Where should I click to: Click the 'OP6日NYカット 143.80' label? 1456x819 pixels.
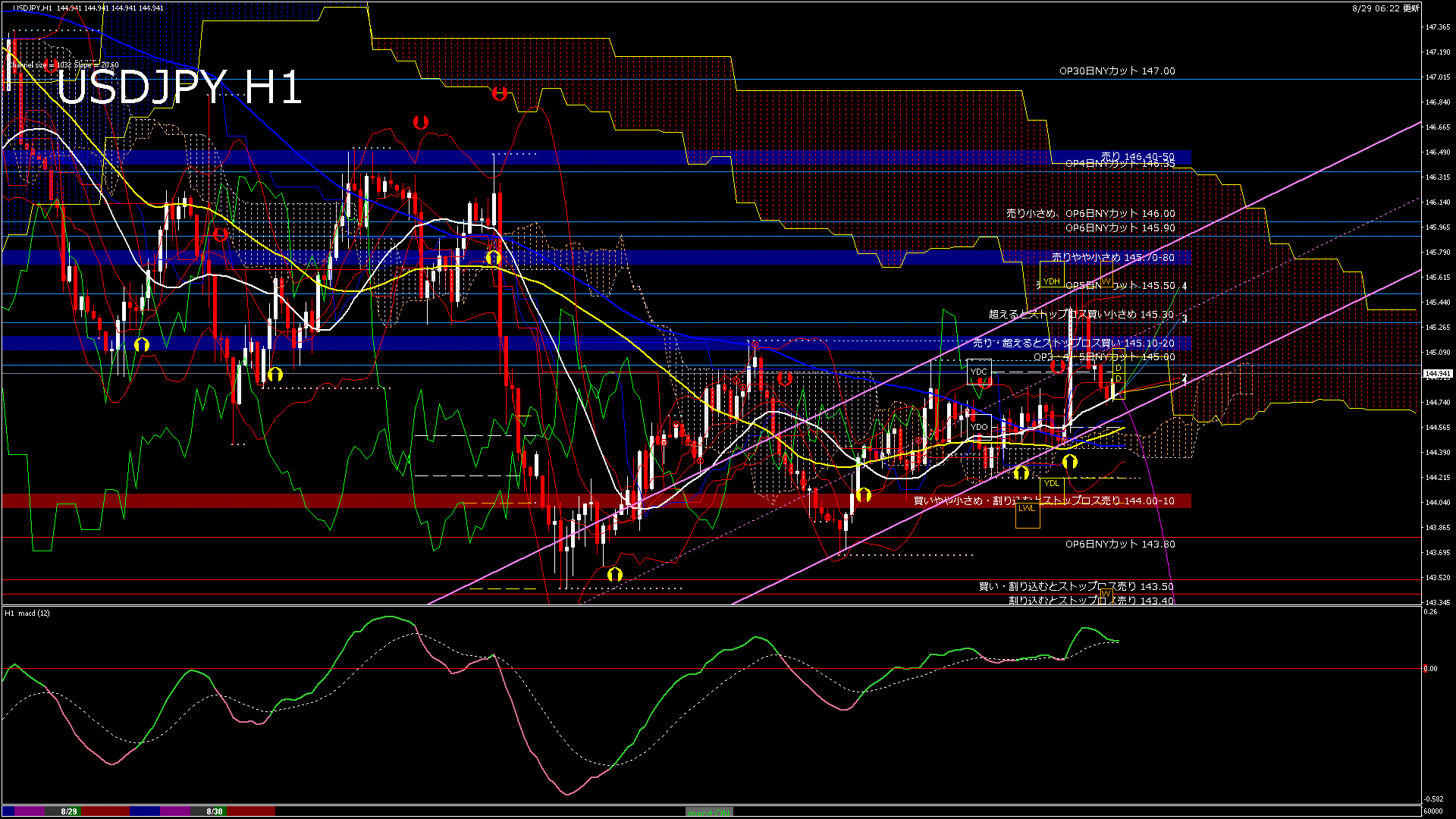point(1120,544)
